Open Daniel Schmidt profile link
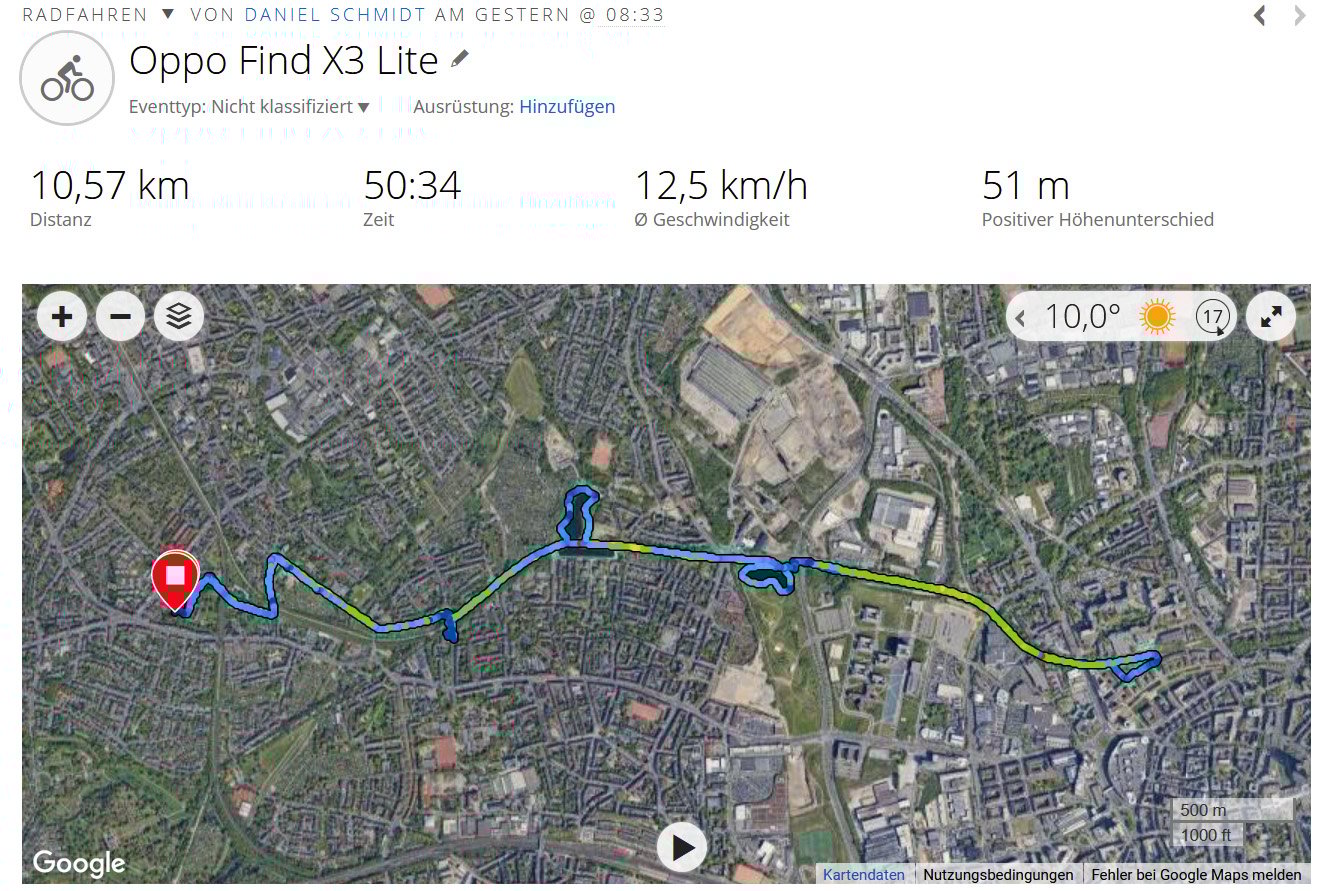The image size is (1337, 891). click(335, 15)
